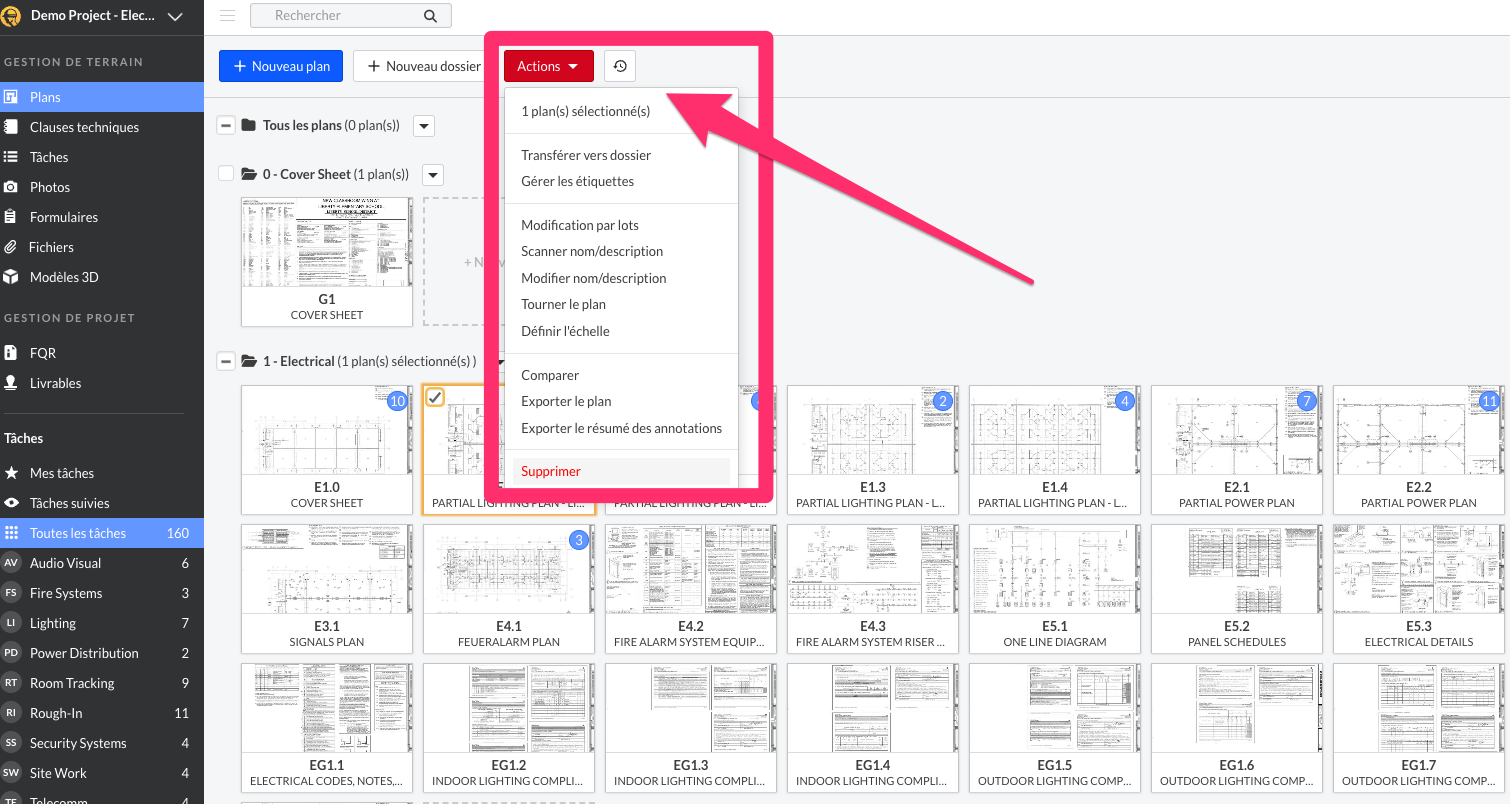Click the annotation count badge on E1.0
Viewport: 1510px width, 804px height.
(x=397, y=401)
